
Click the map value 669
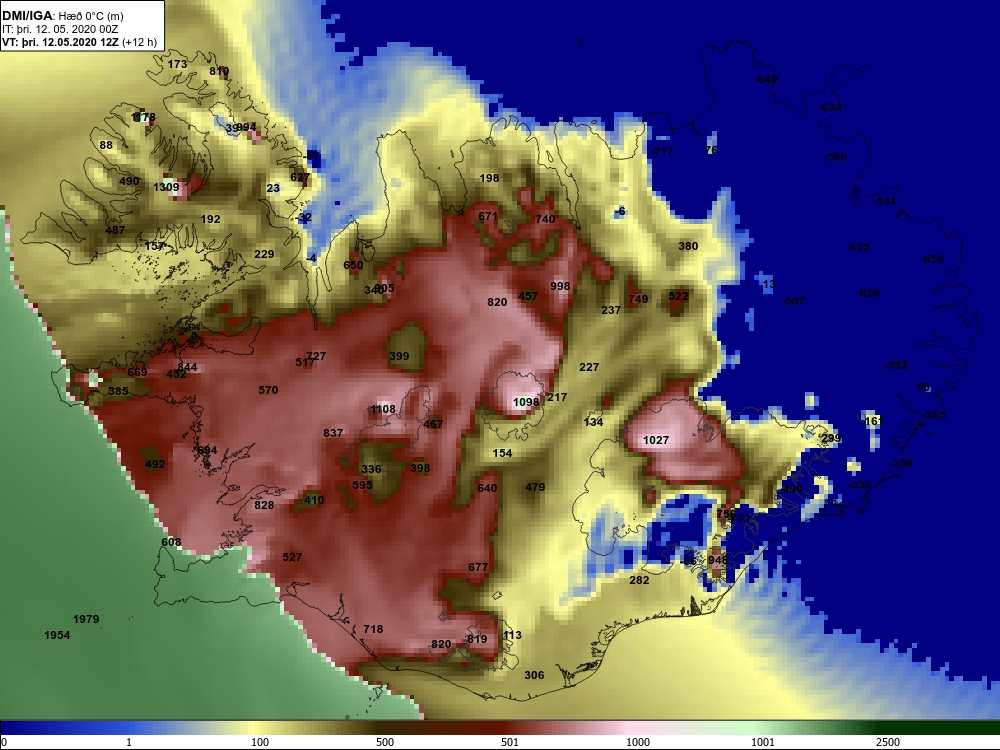click(x=137, y=372)
